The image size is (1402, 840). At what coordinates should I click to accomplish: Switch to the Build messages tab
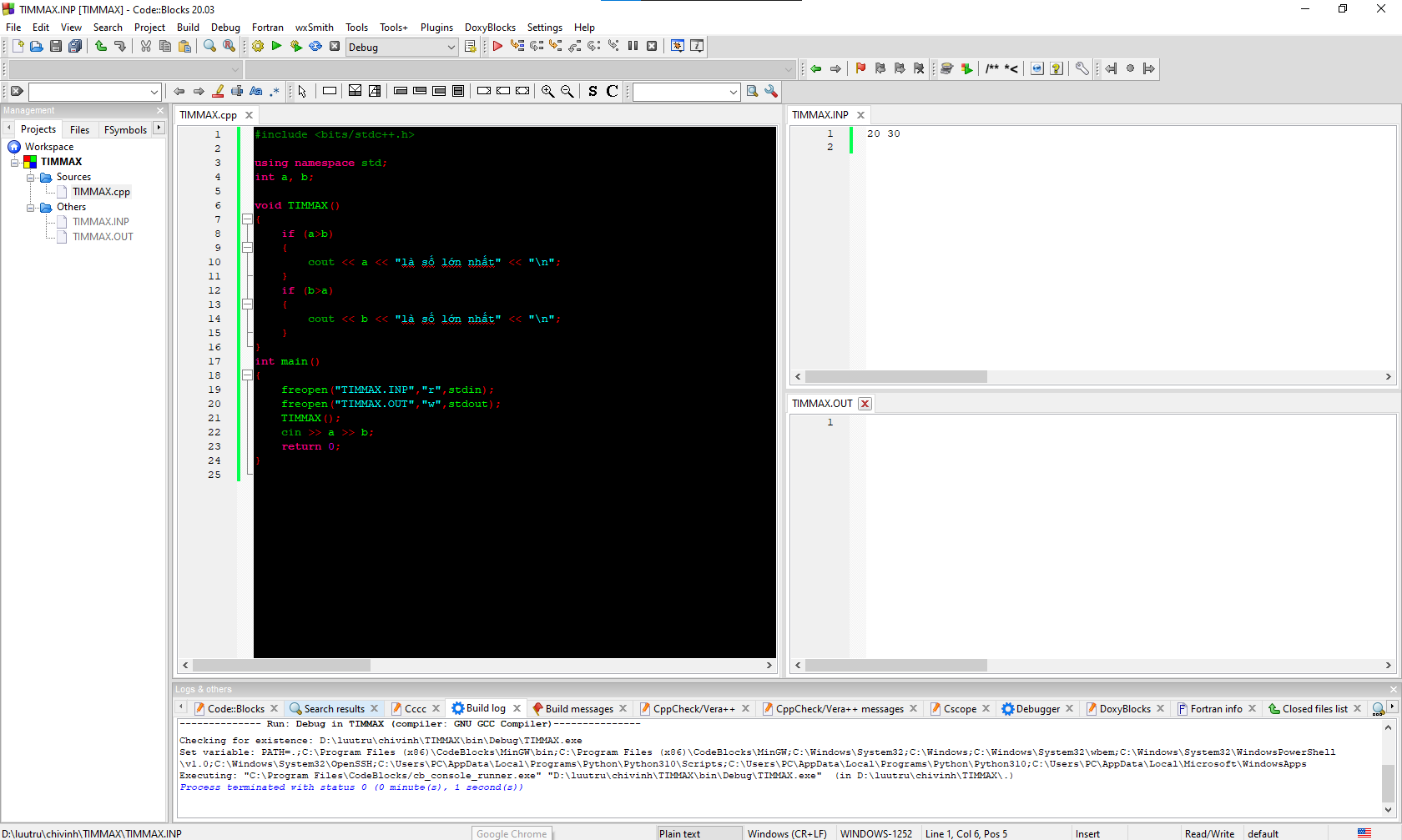point(579,708)
